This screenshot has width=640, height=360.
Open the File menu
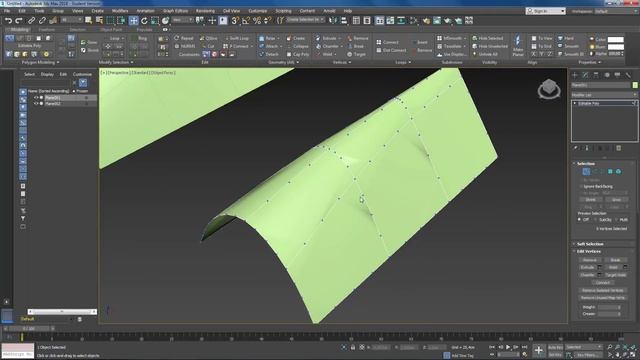7,11
